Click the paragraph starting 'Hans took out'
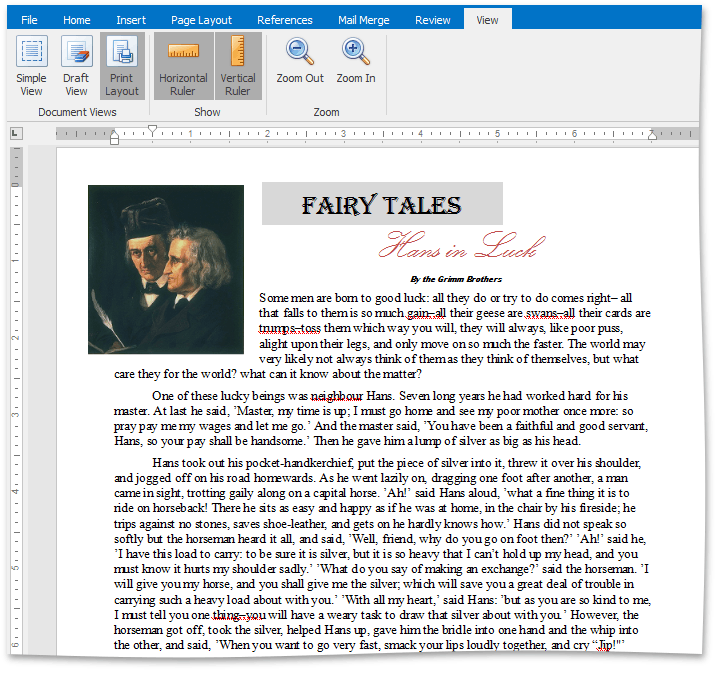 (382, 554)
